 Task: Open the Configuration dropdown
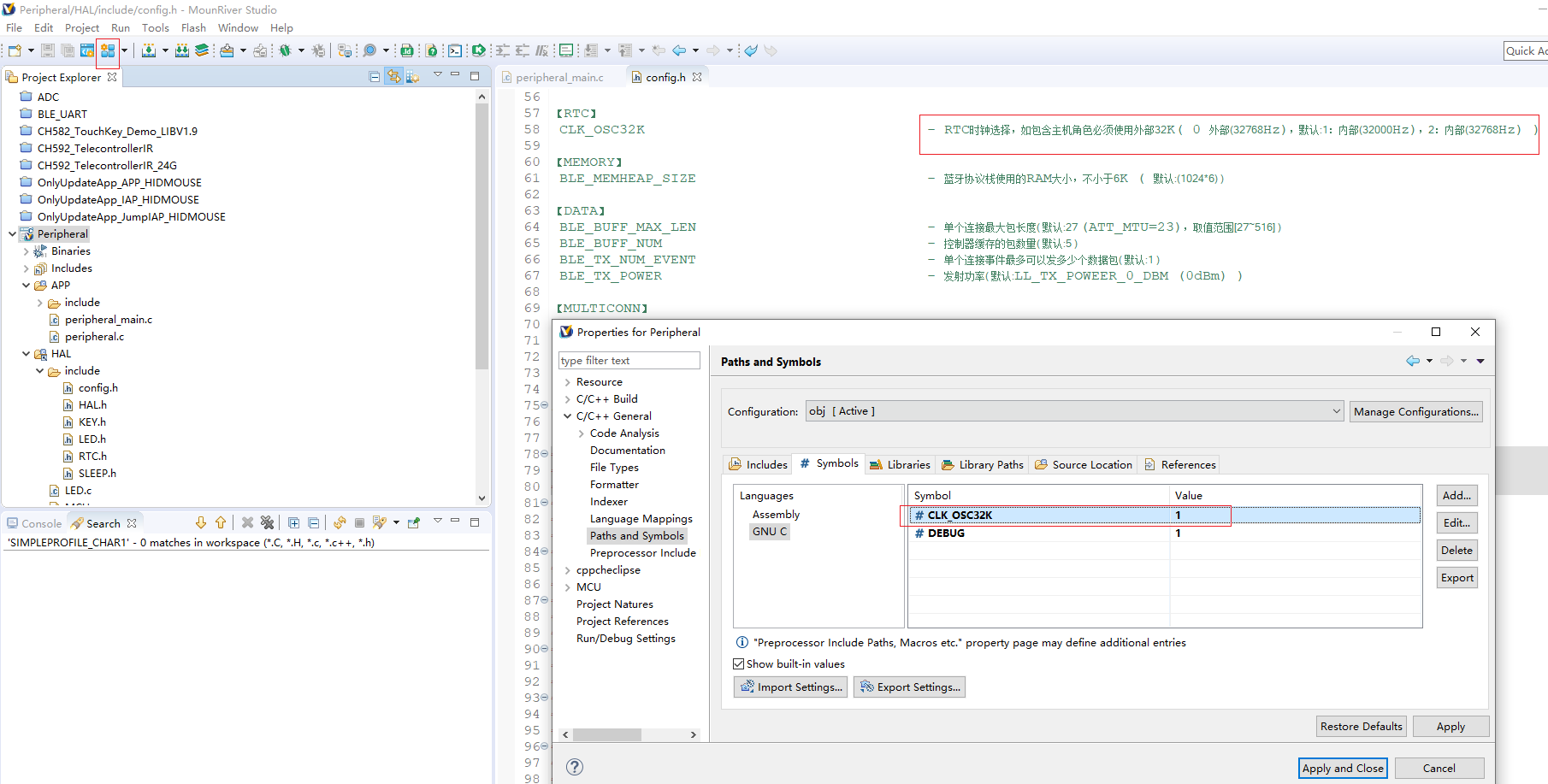tap(1075, 411)
